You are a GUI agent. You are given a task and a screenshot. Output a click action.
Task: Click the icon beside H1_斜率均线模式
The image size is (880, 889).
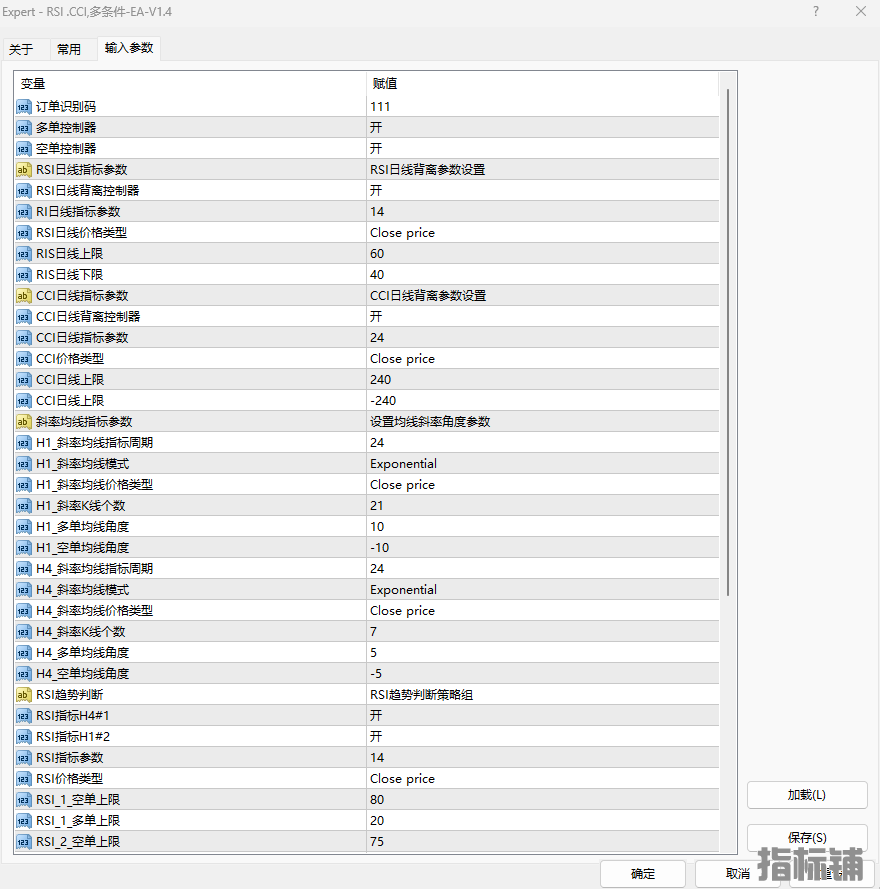click(23, 463)
